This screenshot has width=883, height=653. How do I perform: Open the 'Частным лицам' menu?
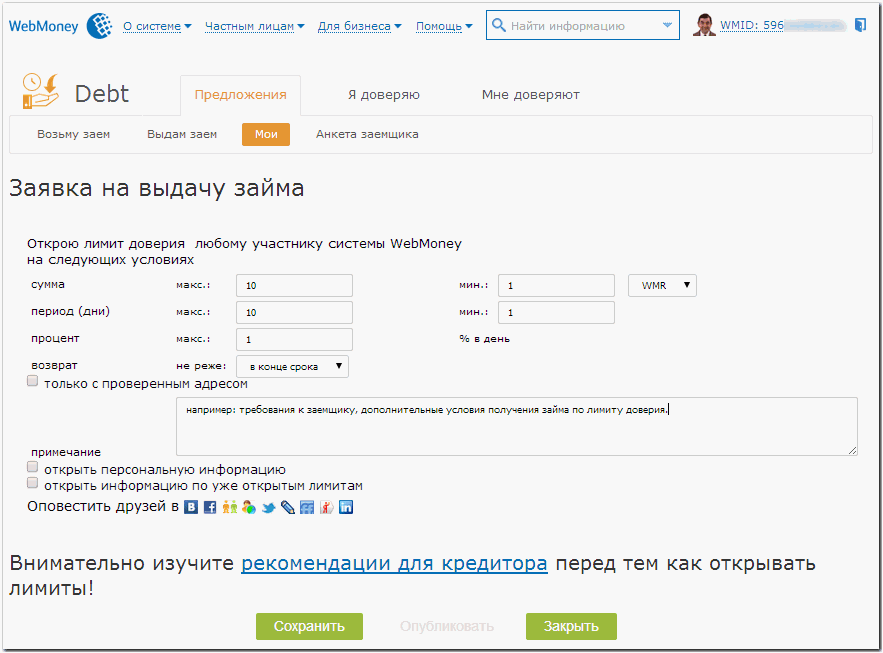click(x=254, y=26)
